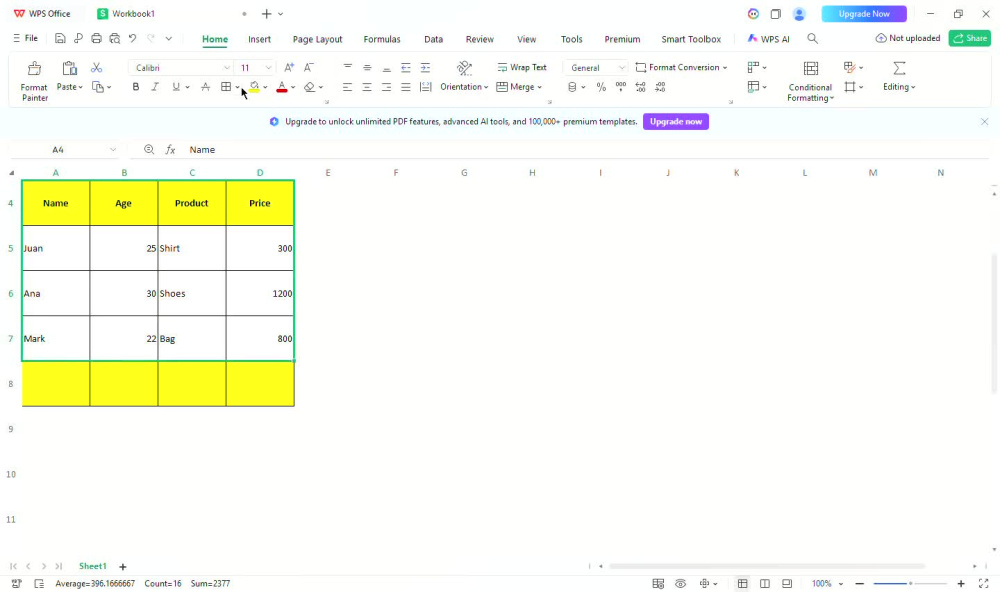The width and height of the screenshot is (1000, 592).
Task: Click the Print icon in the quick toolbar
Action: [x=96, y=38]
